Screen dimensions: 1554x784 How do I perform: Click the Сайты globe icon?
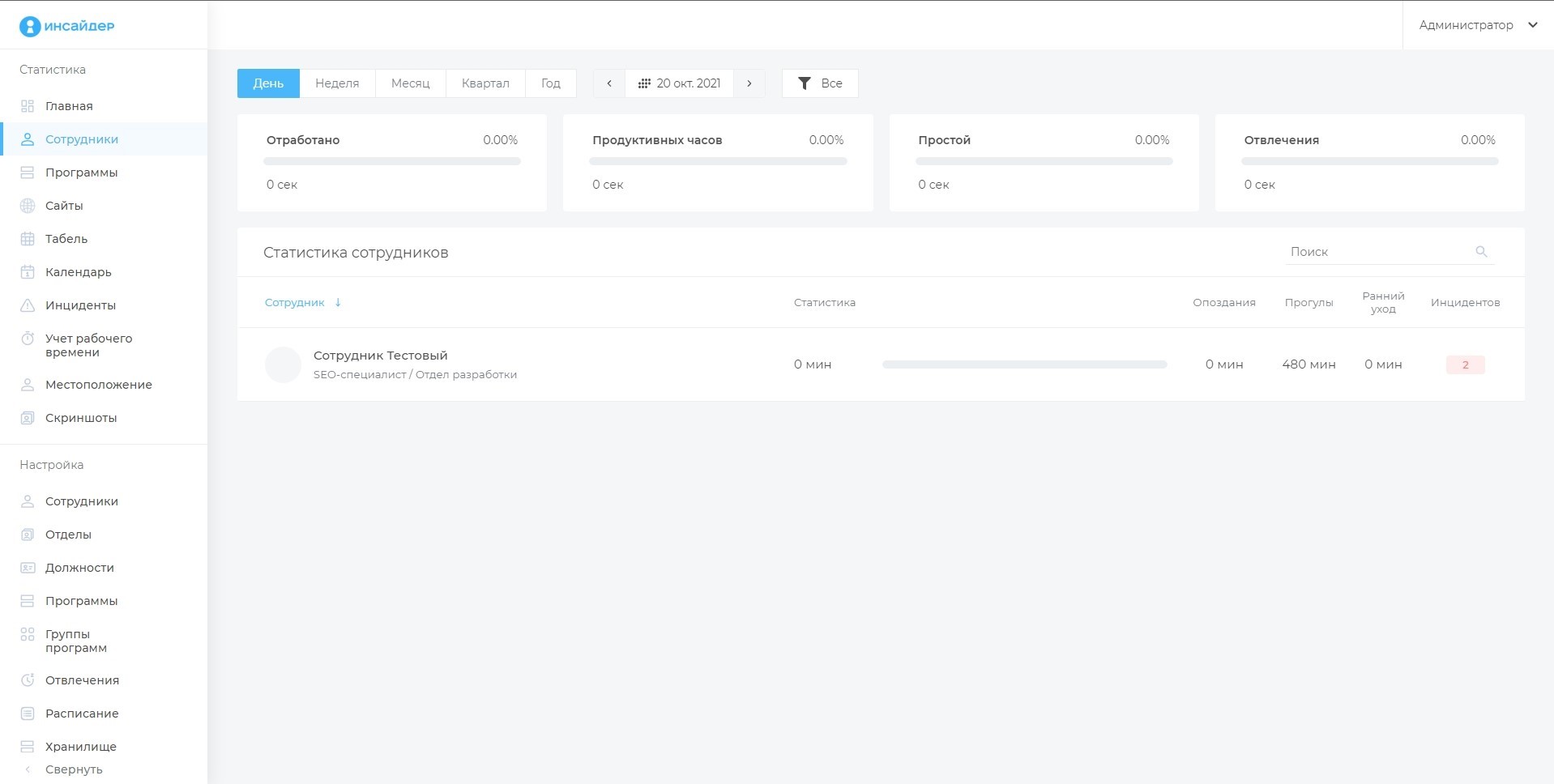coord(28,206)
